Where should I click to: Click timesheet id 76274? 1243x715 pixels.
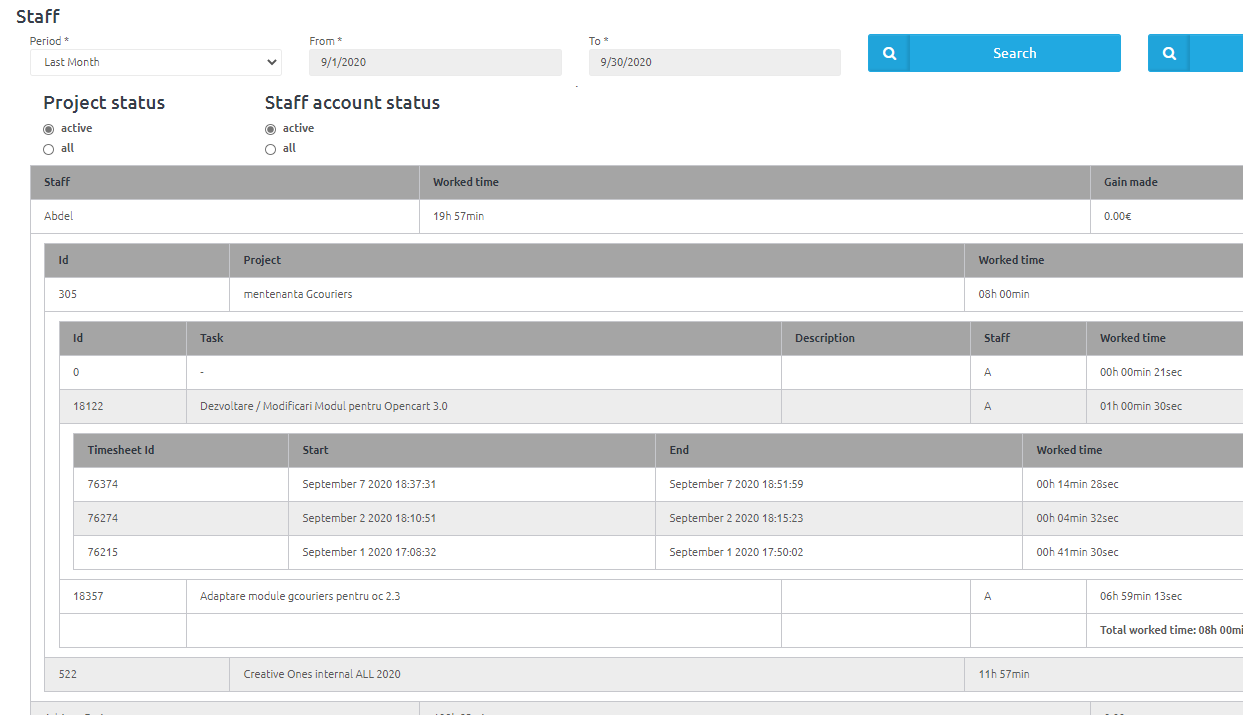[103, 518]
